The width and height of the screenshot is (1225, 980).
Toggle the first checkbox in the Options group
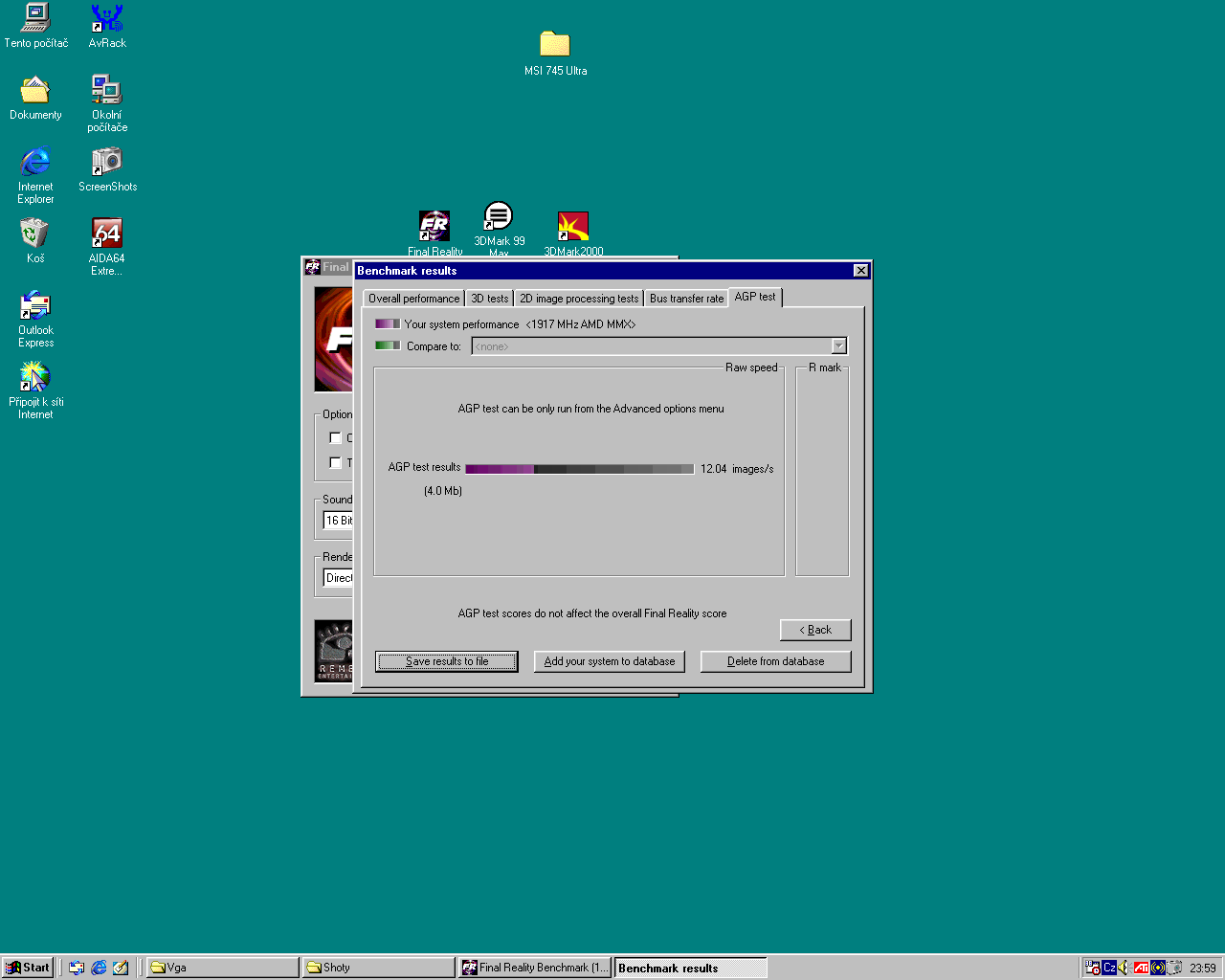335,437
